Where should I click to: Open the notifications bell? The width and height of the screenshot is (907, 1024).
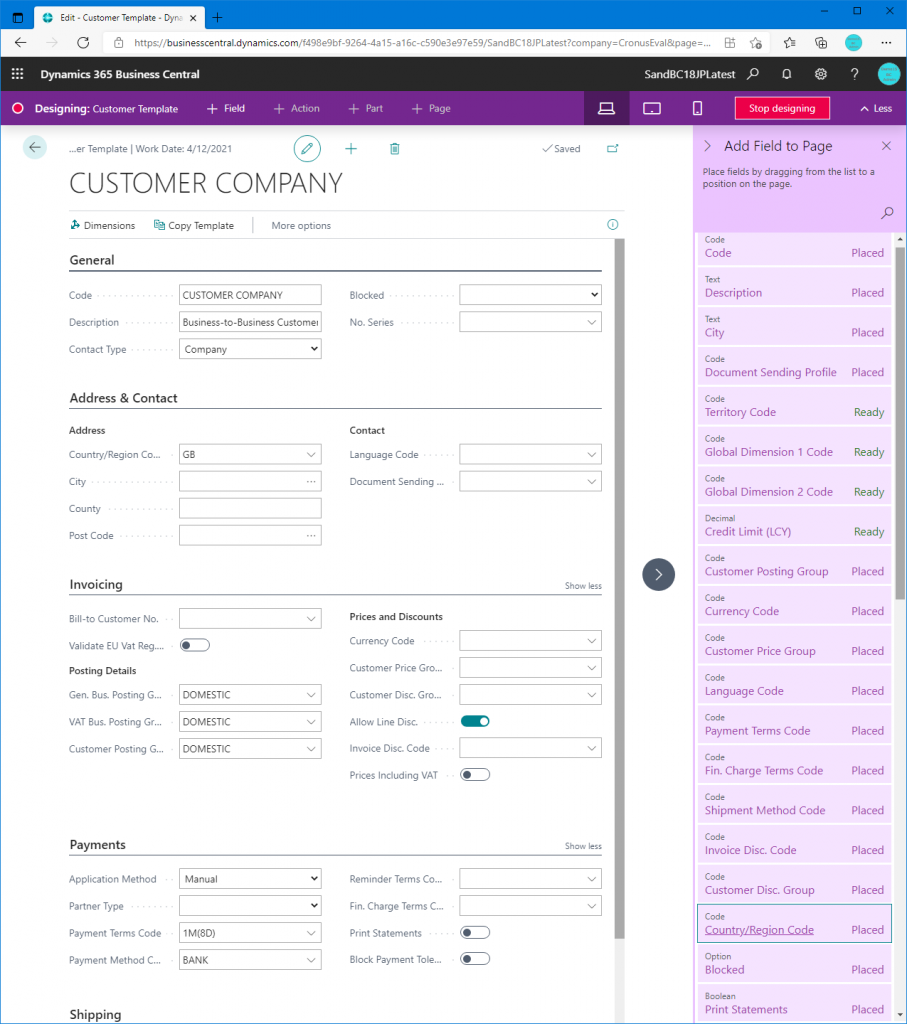point(787,74)
